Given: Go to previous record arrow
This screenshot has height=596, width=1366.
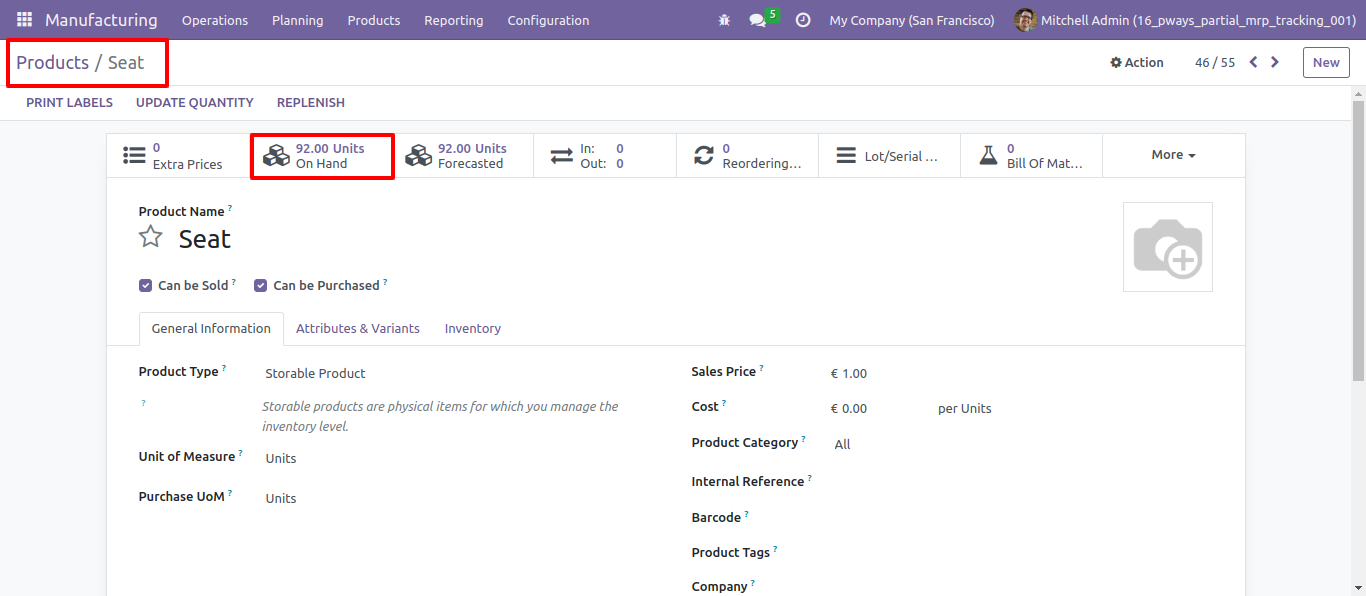Looking at the screenshot, I should click(x=1253, y=62).
